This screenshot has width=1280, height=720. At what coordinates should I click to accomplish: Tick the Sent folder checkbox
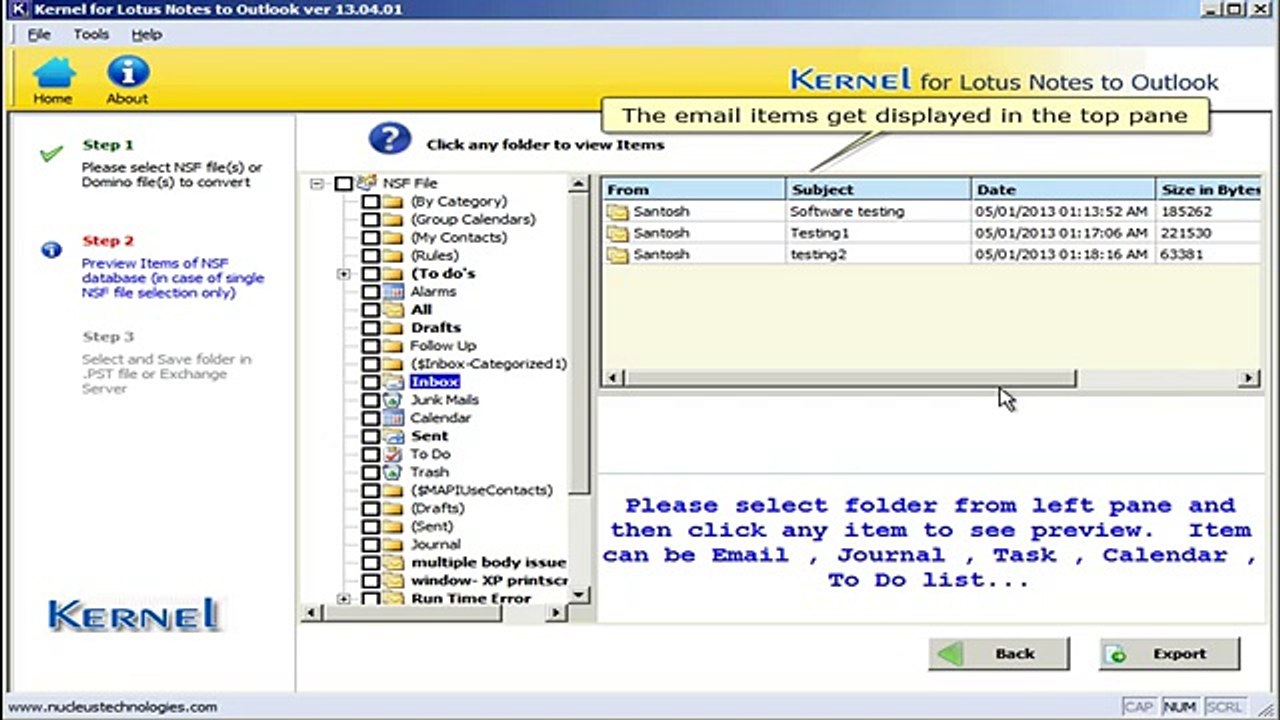click(371, 435)
